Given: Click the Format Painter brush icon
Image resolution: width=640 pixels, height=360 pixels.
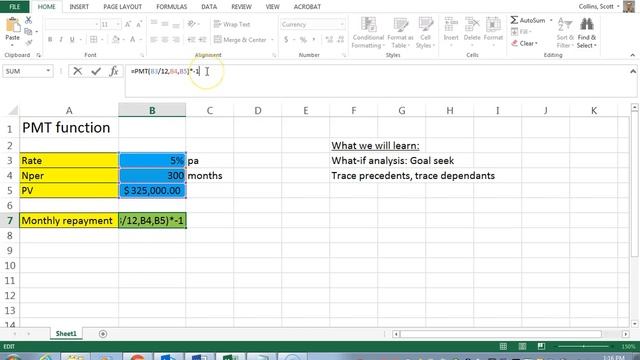Looking at the screenshot, I should point(28,42).
